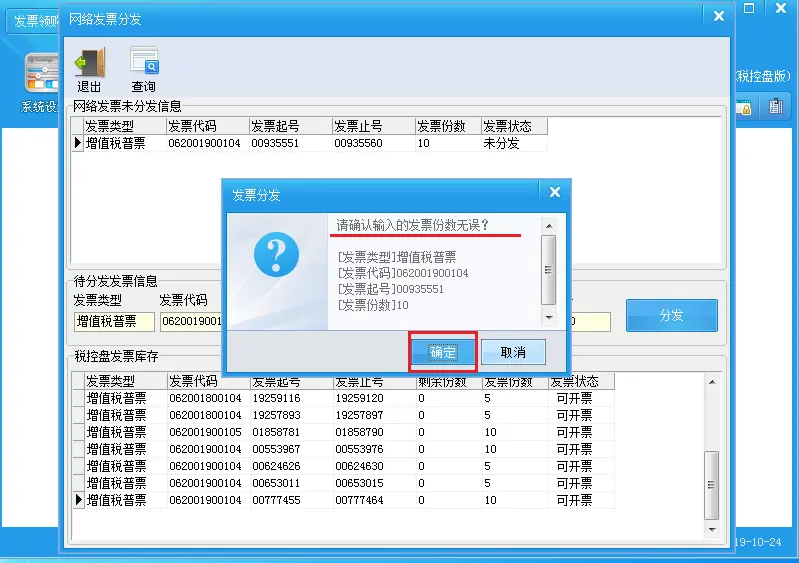
Task: Click the 分发 distribute button
Action: [x=671, y=315]
